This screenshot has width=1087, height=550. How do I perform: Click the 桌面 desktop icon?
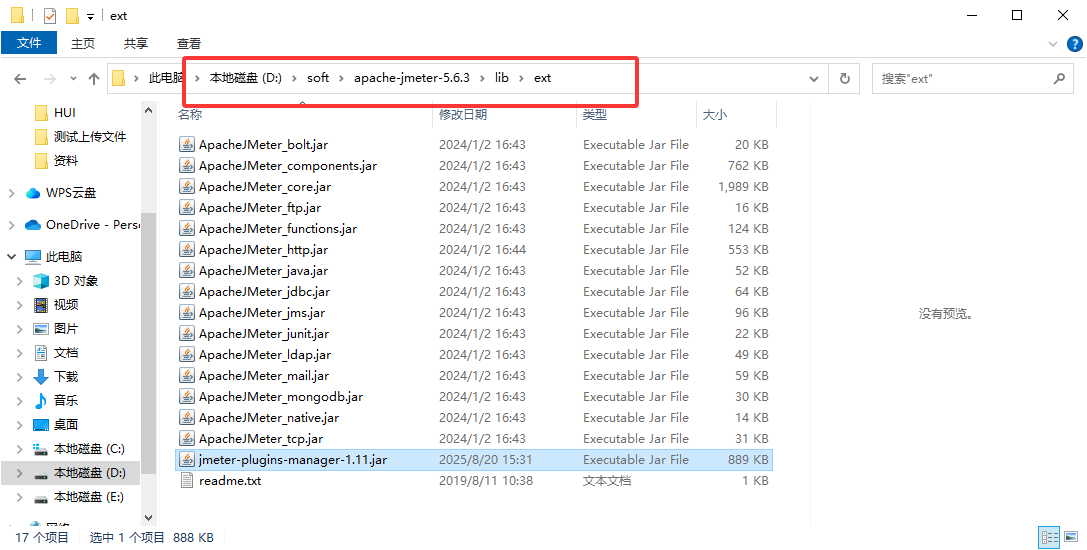pyautogui.click(x=41, y=424)
